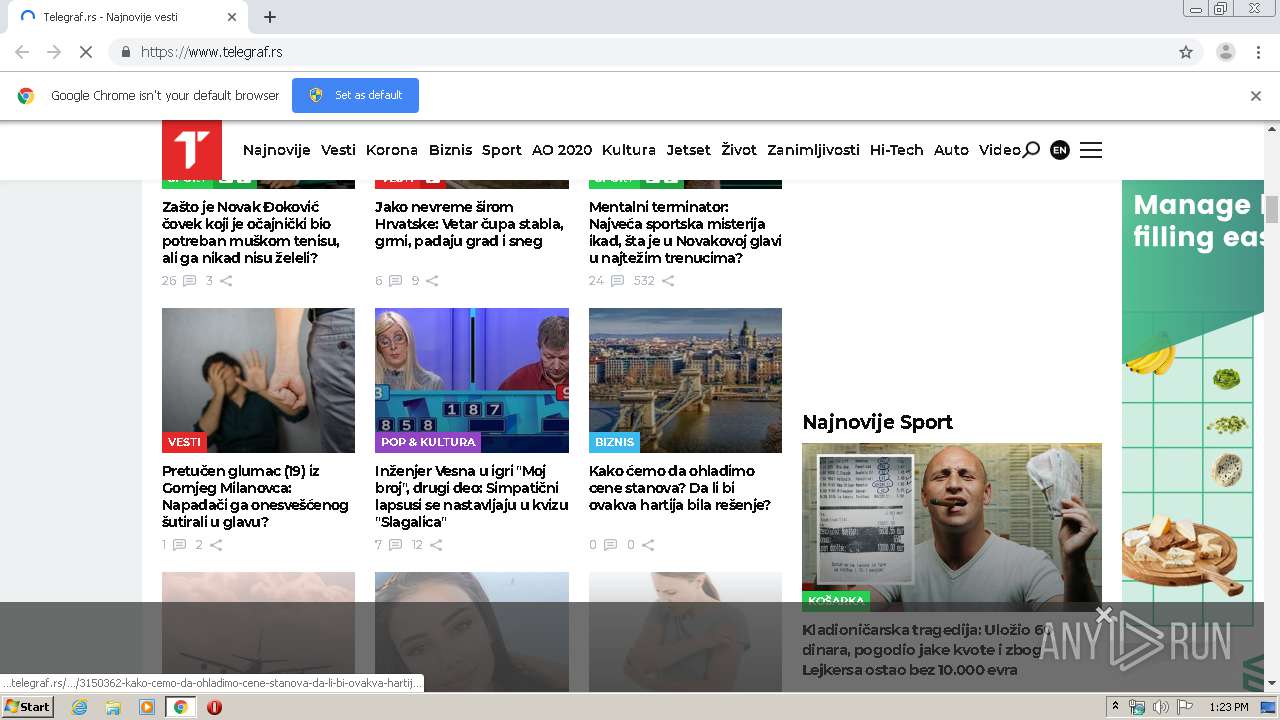The height and width of the screenshot is (720, 1280).
Task: Click the forward navigation arrow
Action: 54,52
